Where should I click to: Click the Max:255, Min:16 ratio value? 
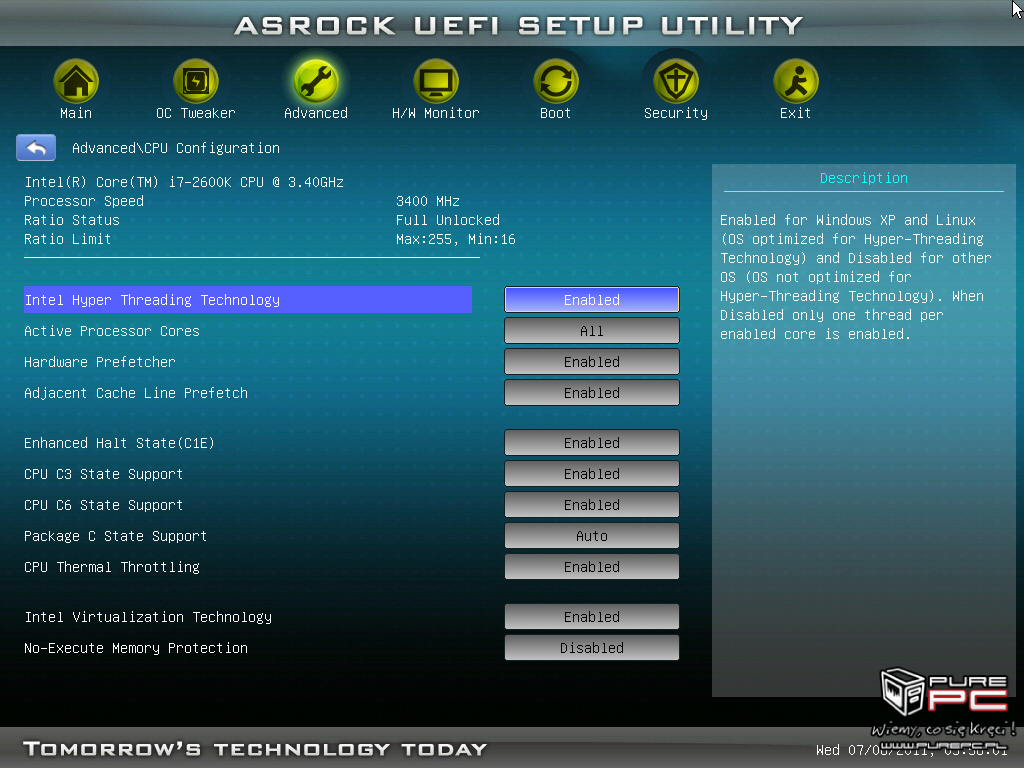[456, 239]
